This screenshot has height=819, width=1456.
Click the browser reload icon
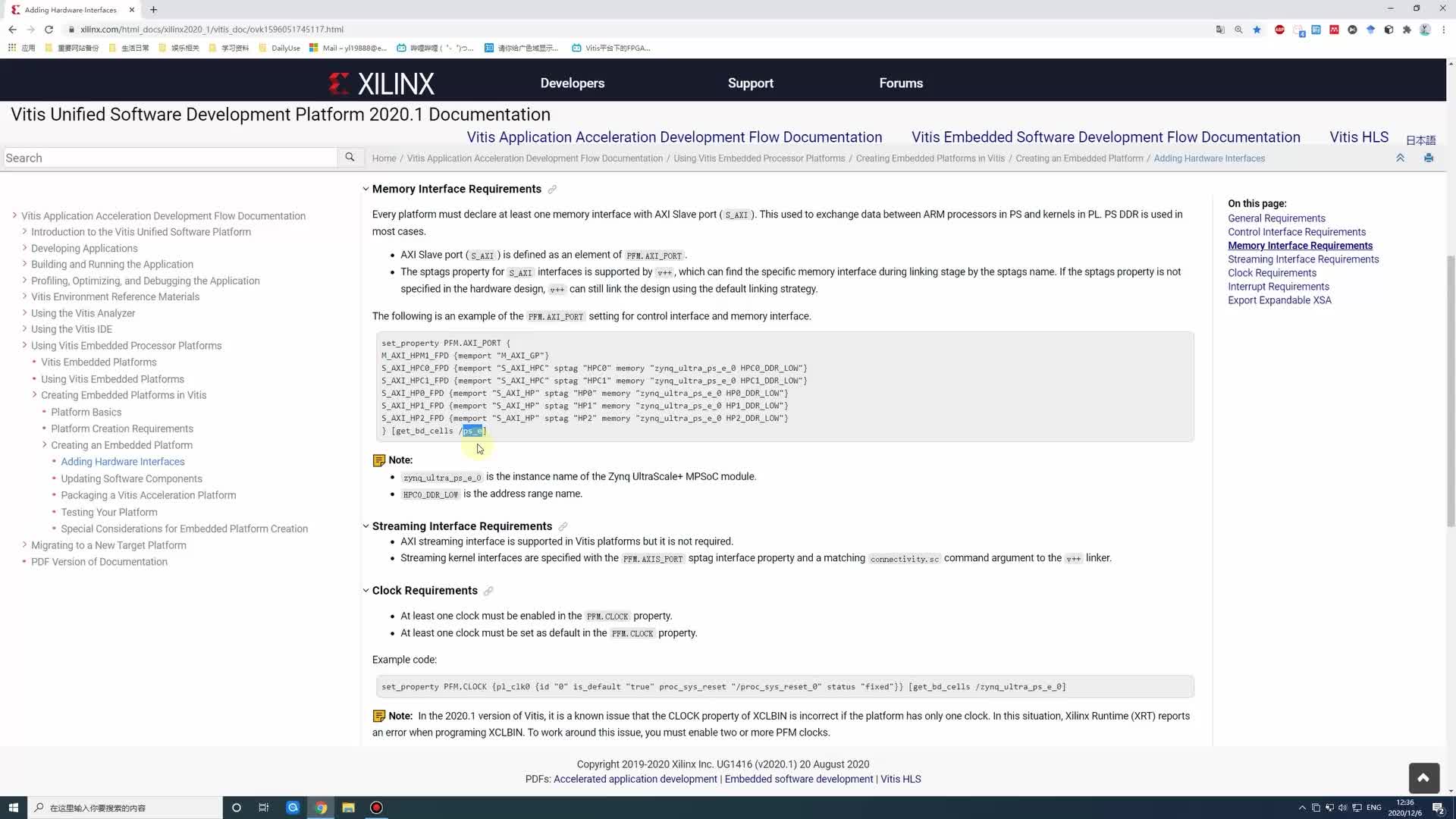[x=49, y=30]
